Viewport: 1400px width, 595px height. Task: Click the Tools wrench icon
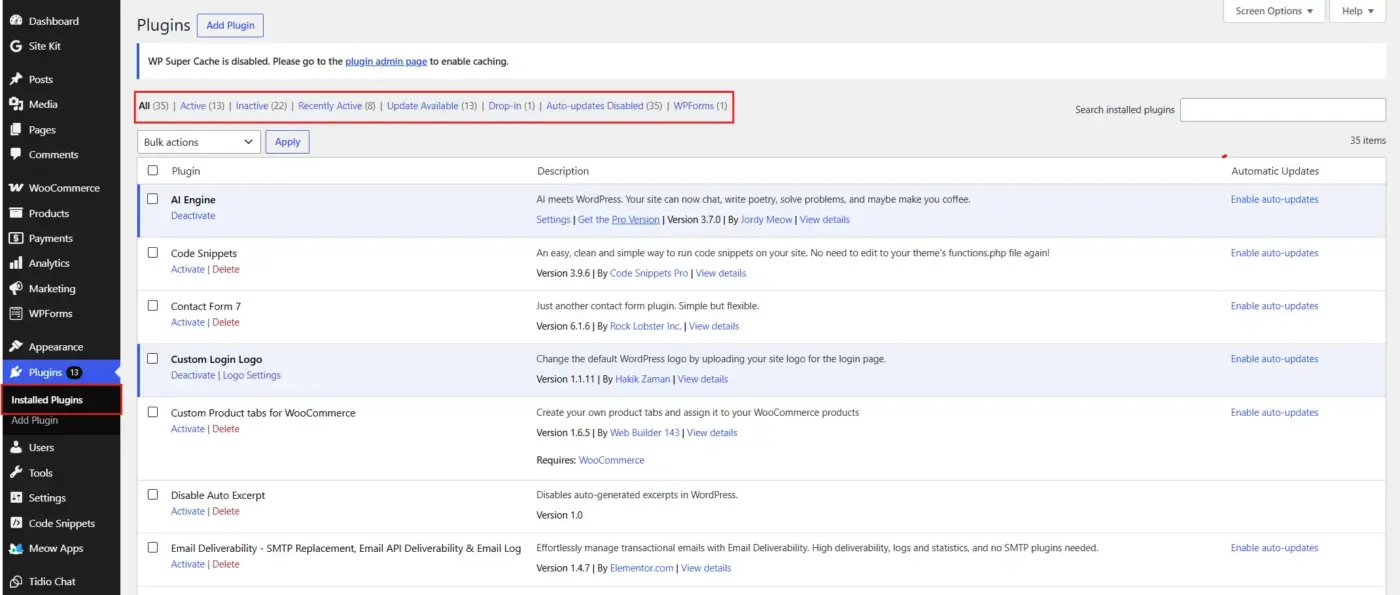[x=16, y=473]
